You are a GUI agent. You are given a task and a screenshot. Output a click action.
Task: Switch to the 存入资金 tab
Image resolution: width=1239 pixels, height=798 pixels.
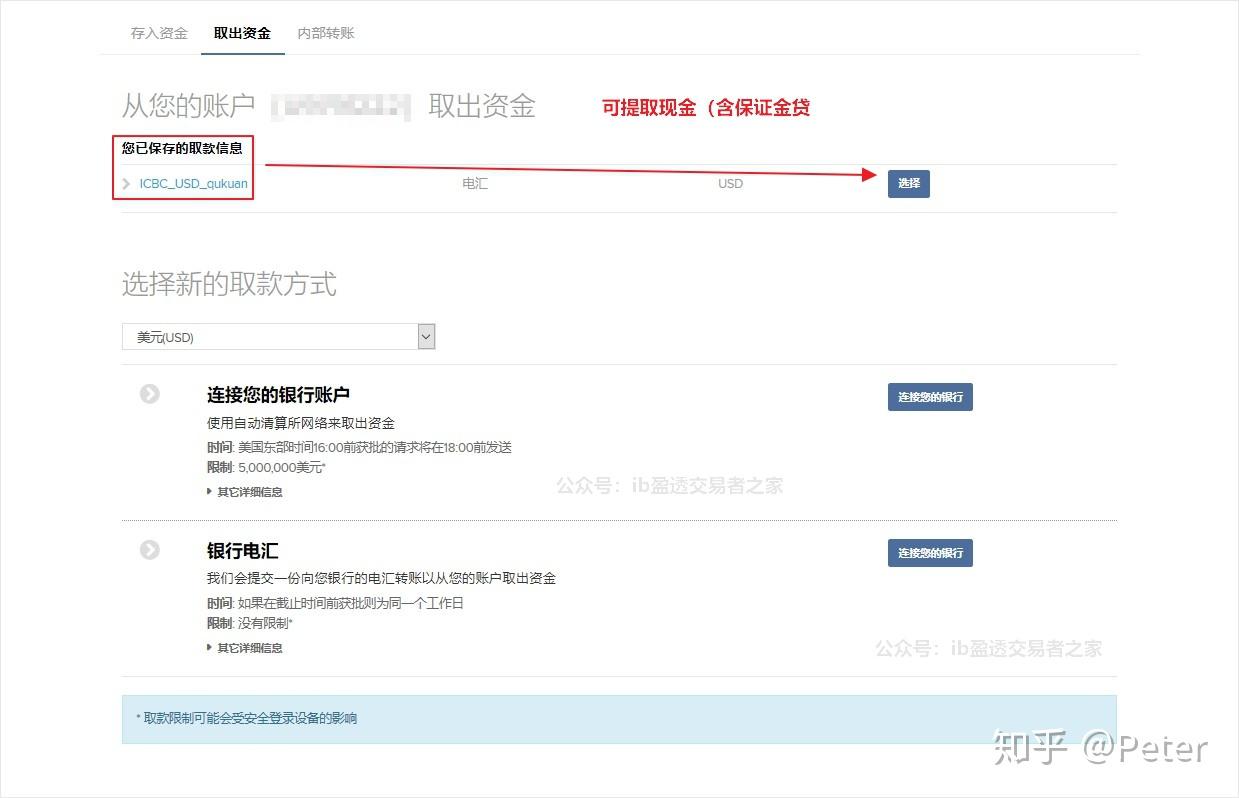coord(158,32)
